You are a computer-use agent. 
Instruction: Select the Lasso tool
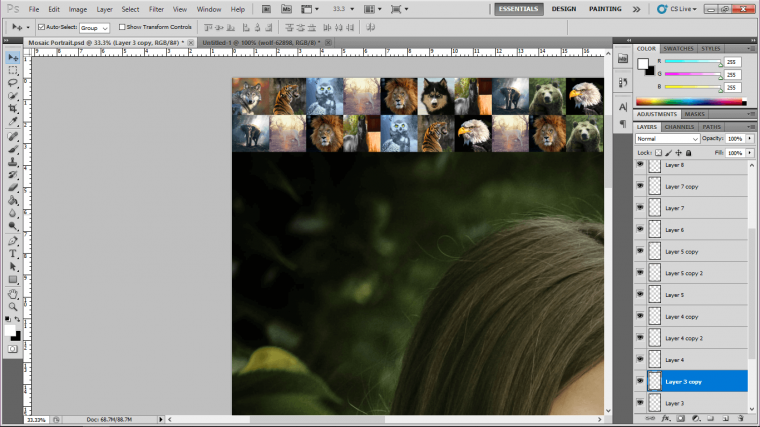[13, 83]
